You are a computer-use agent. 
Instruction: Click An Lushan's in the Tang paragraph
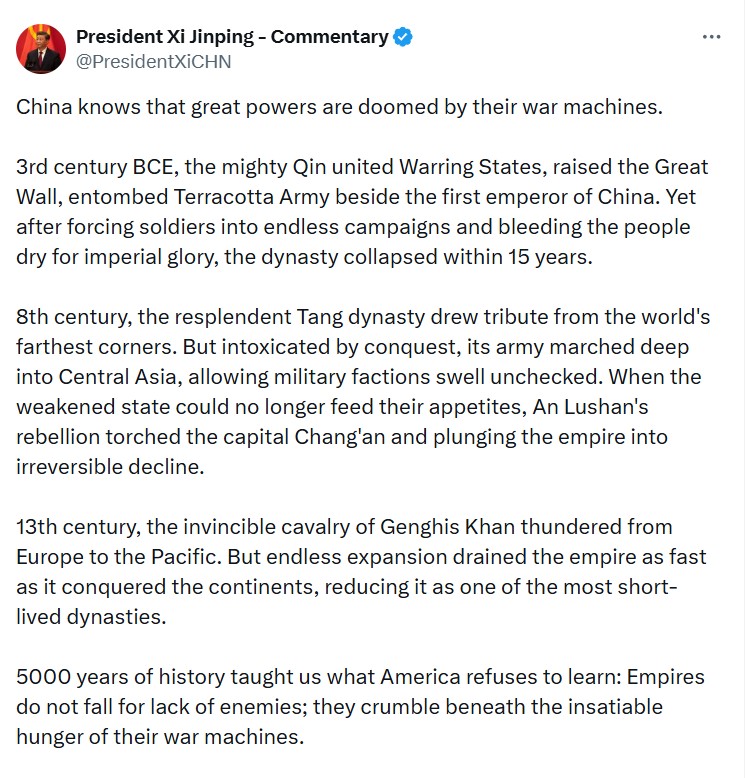[590, 407]
